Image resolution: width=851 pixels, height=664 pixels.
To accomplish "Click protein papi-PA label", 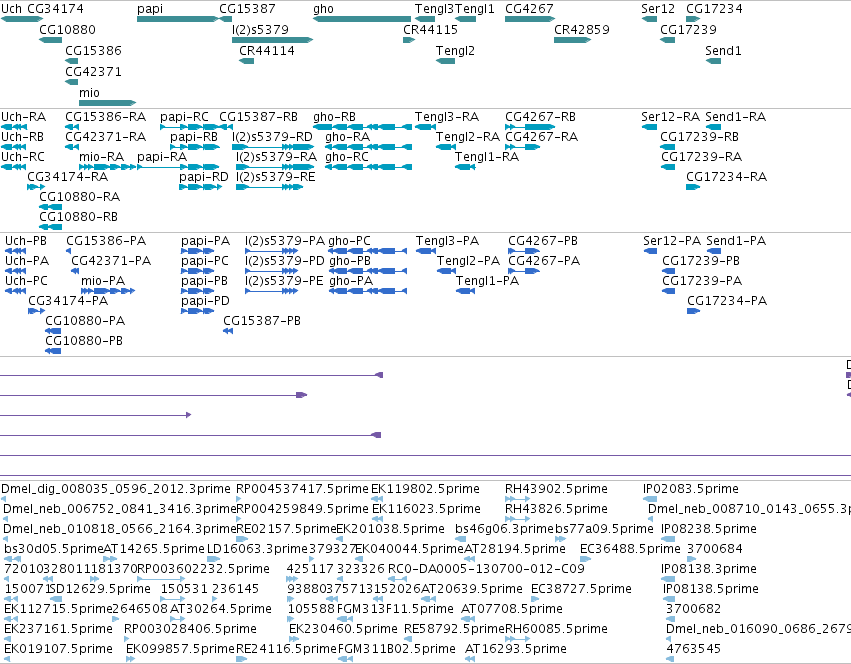I will pos(206,241).
